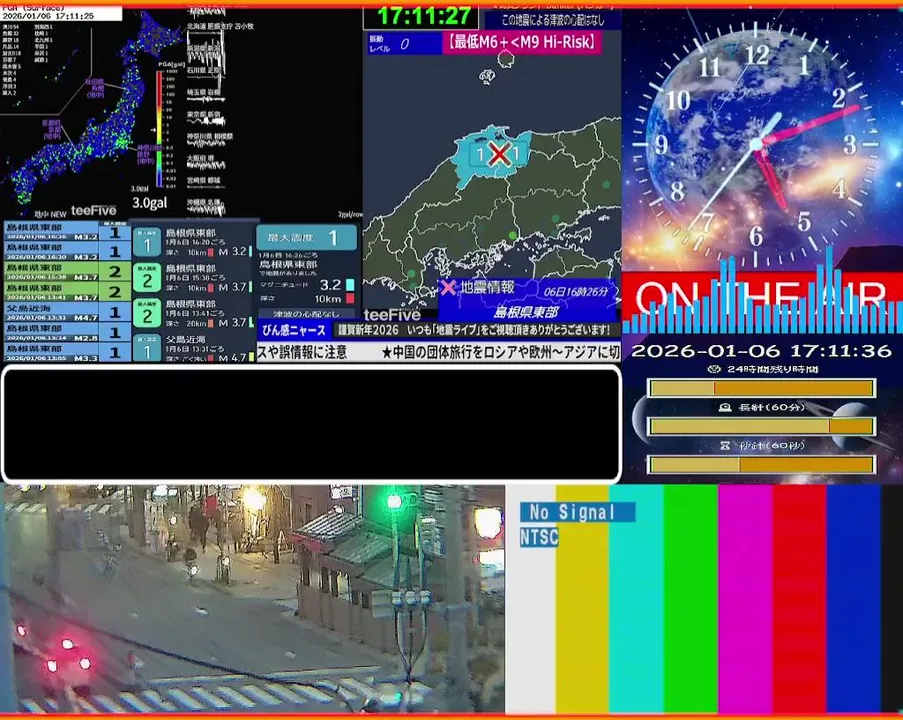Image resolution: width=903 pixels, height=720 pixels.
Task: Click the 津波の心配なし banner
Action: (306, 314)
